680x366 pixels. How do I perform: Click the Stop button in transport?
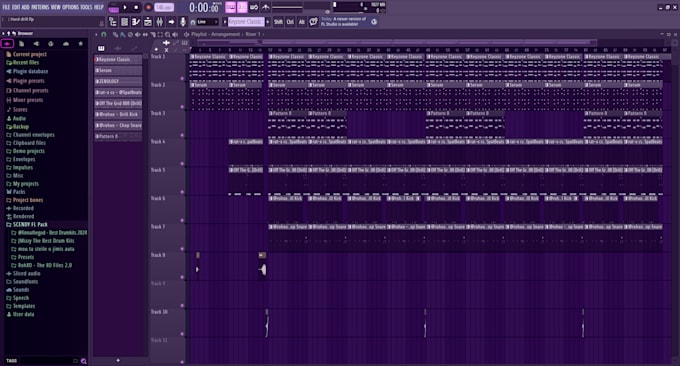point(136,7)
